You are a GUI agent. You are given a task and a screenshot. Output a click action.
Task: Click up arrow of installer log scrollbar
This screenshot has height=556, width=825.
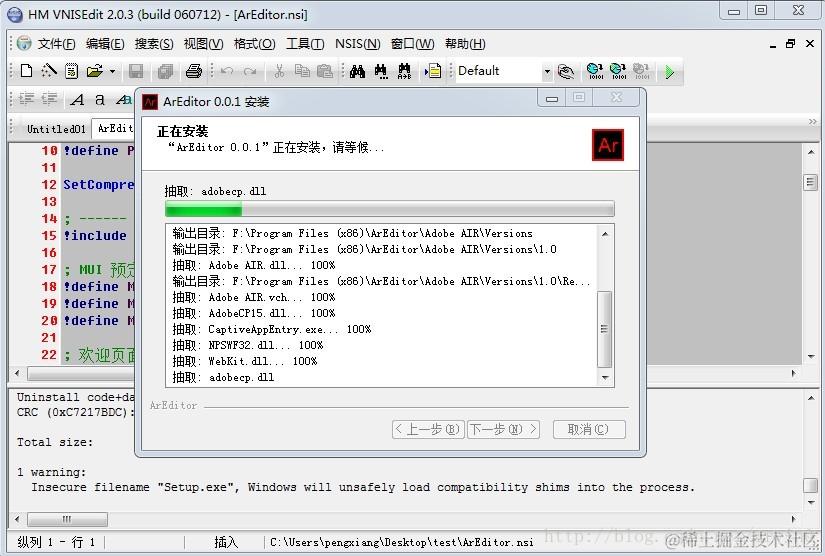tap(605, 234)
